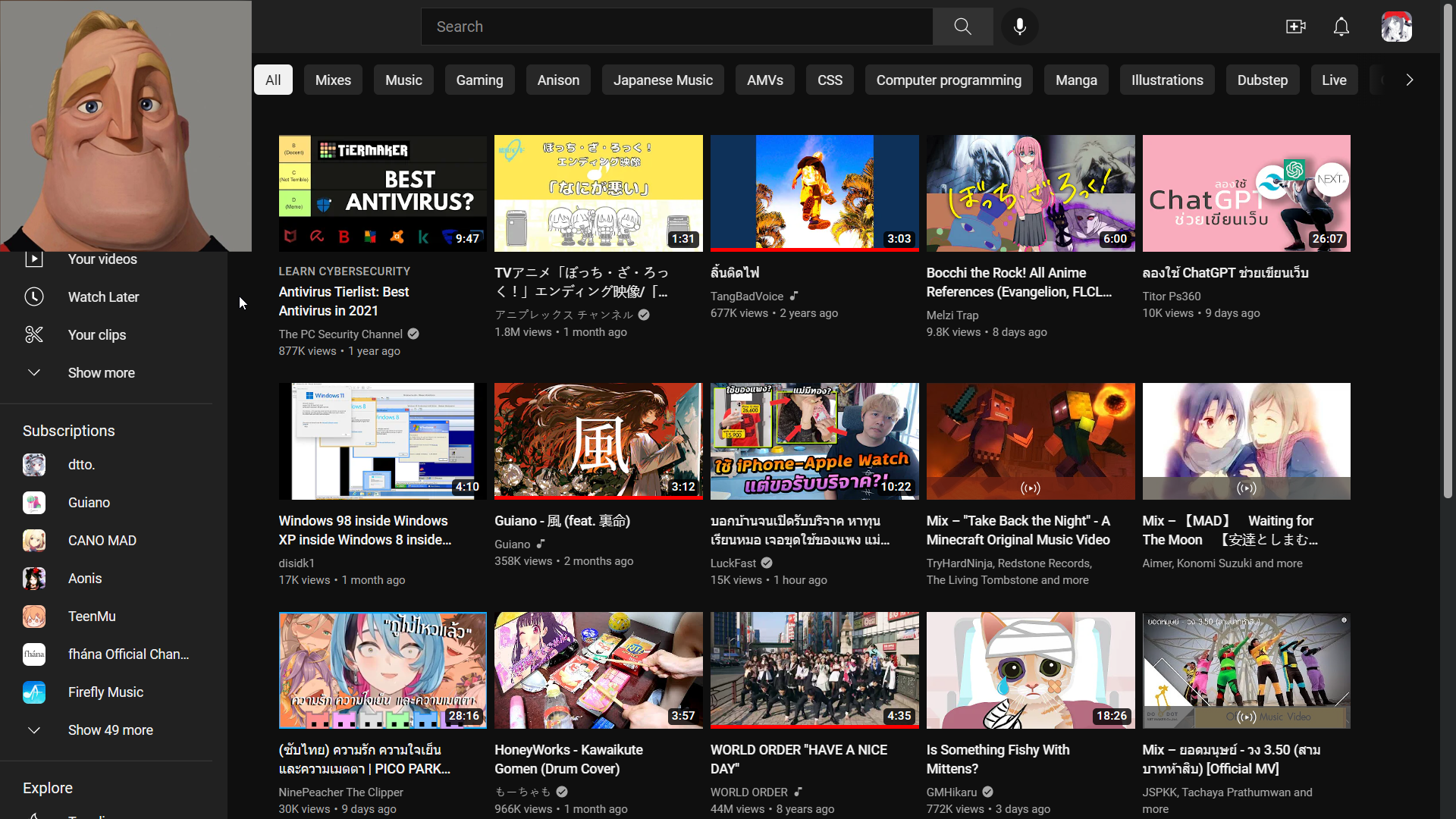
Task: Select the Gaming filter chip
Action: pyautogui.click(x=479, y=80)
